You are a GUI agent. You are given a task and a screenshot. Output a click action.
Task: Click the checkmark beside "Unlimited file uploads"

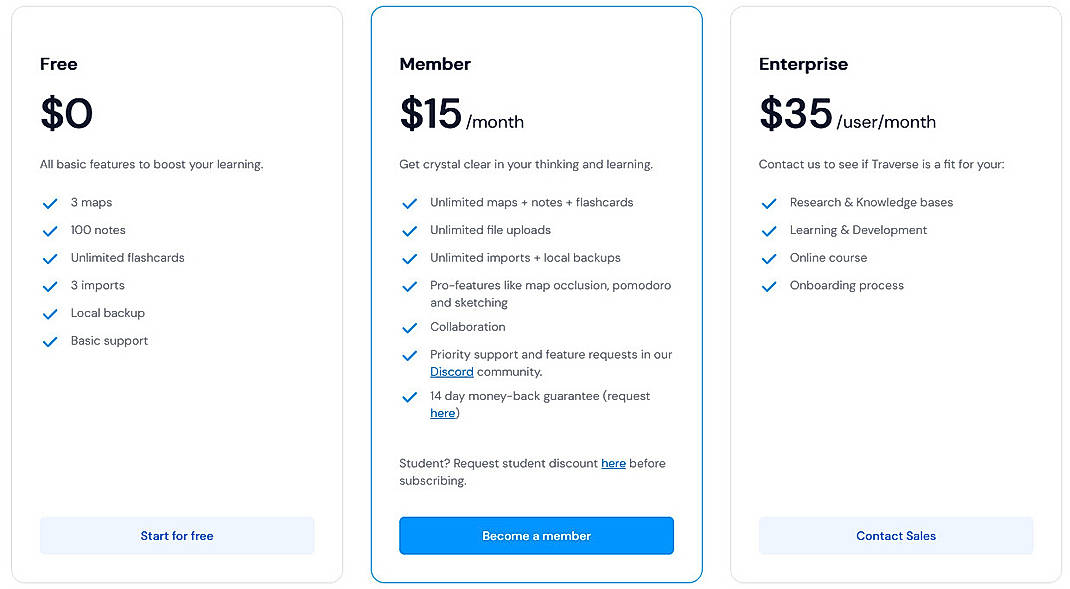pyautogui.click(x=409, y=230)
